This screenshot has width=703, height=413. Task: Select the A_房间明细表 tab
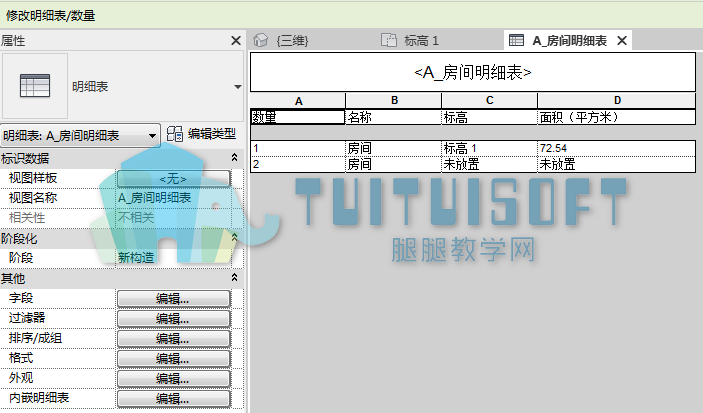point(569,41)
